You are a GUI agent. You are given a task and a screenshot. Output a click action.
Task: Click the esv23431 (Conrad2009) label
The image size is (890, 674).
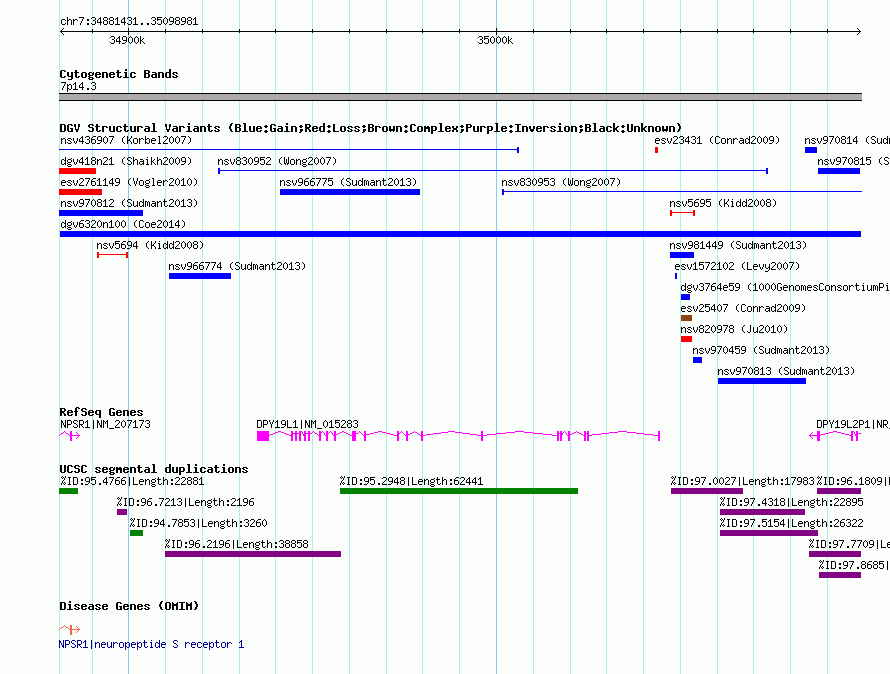(x=717, y=140)
